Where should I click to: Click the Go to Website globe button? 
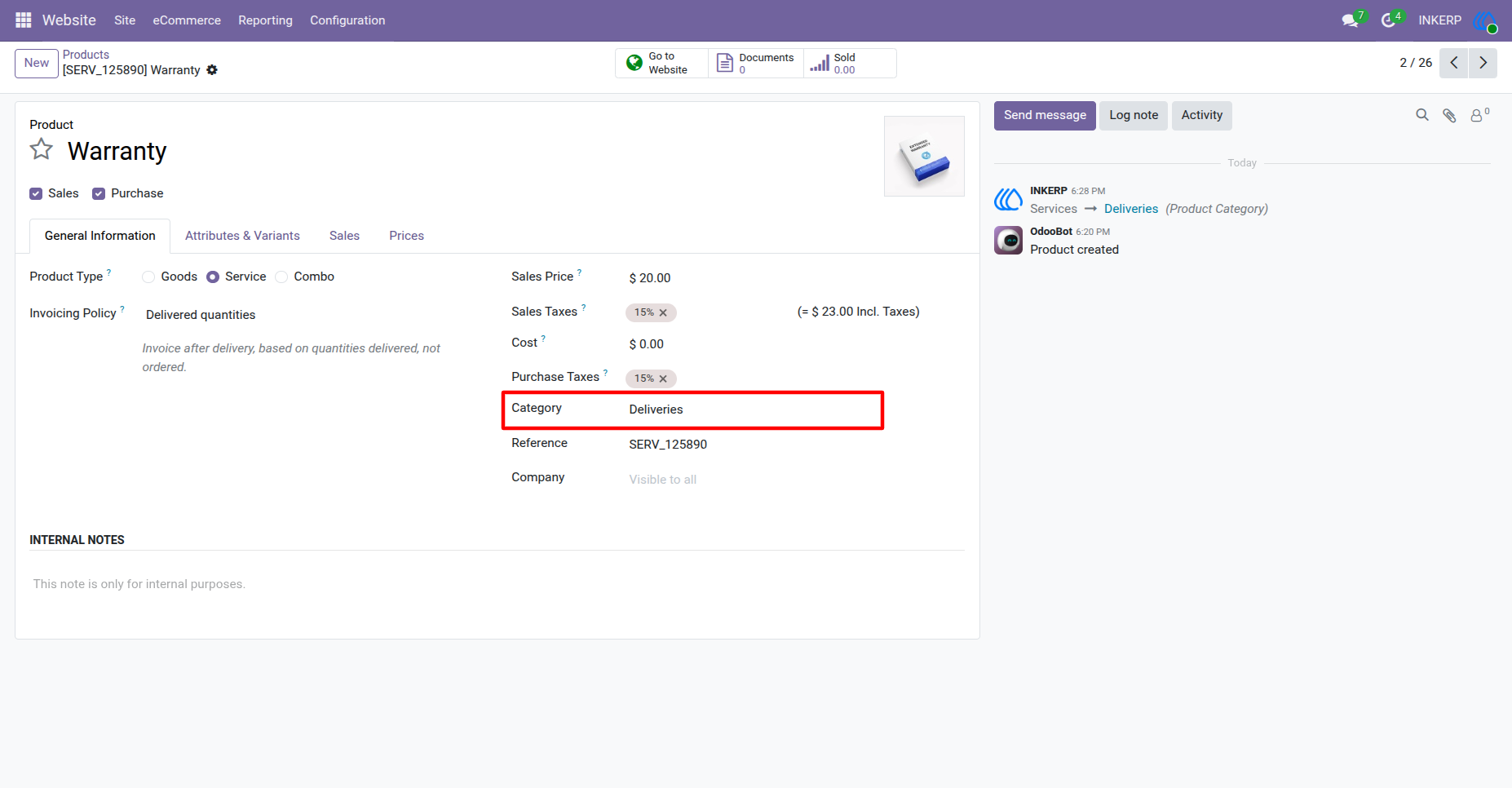click(661, 63)
